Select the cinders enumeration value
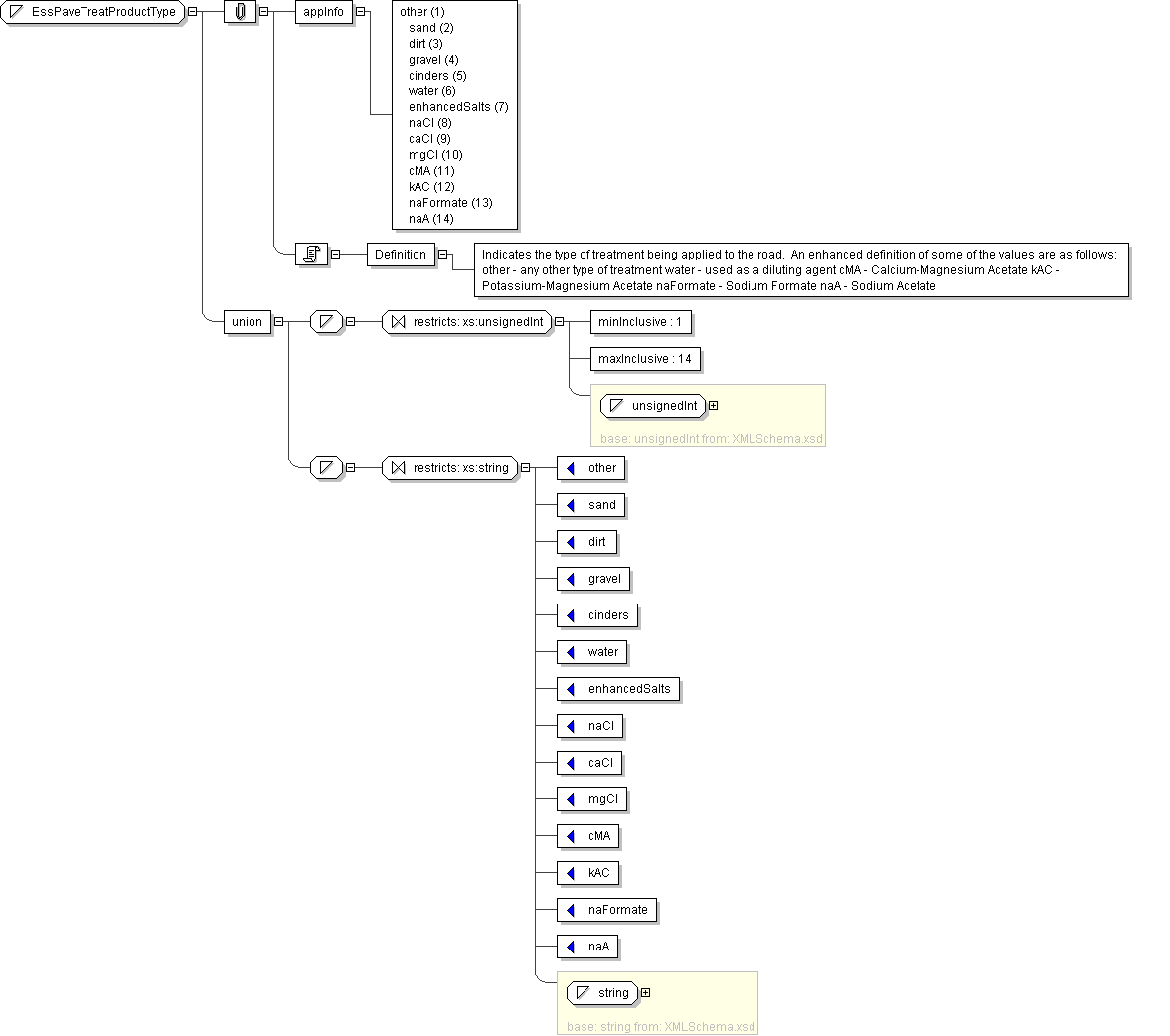1170x1036 pixels. point(607,615)
